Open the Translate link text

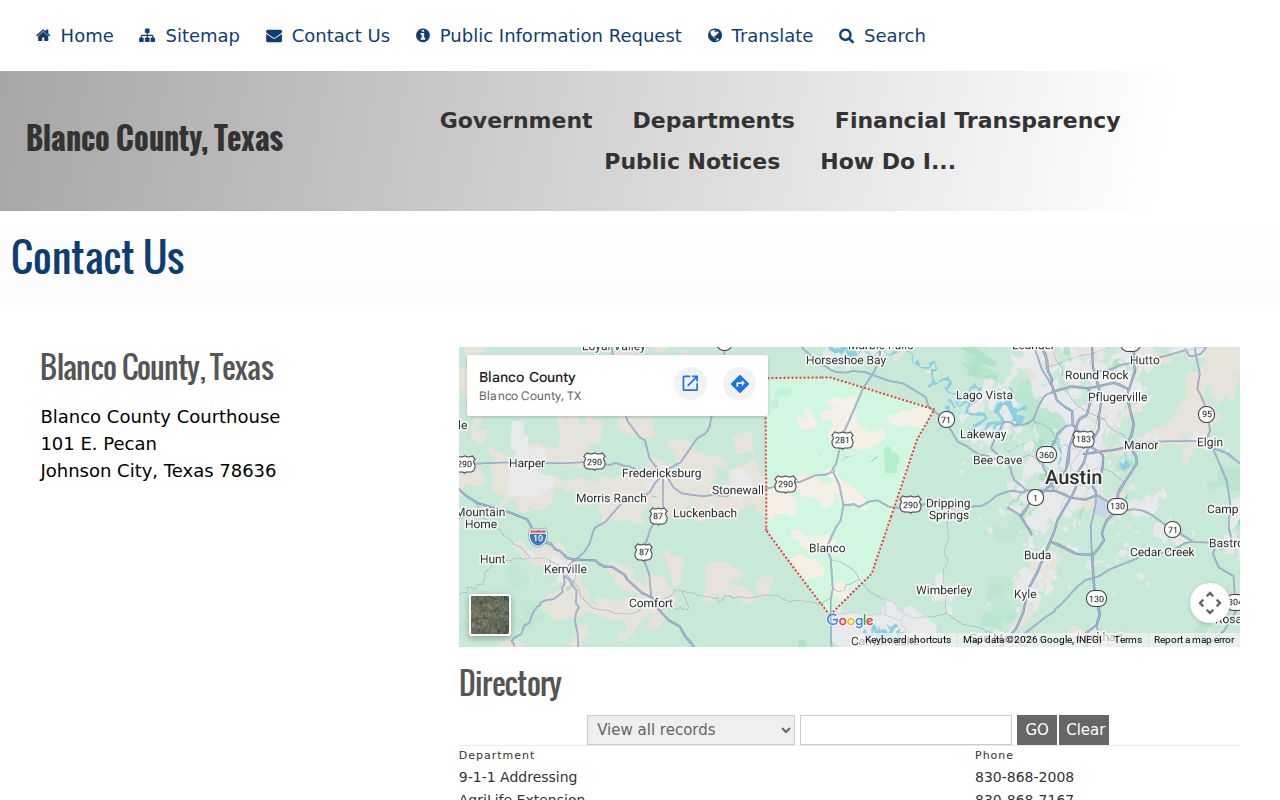[x=772, y=36]
